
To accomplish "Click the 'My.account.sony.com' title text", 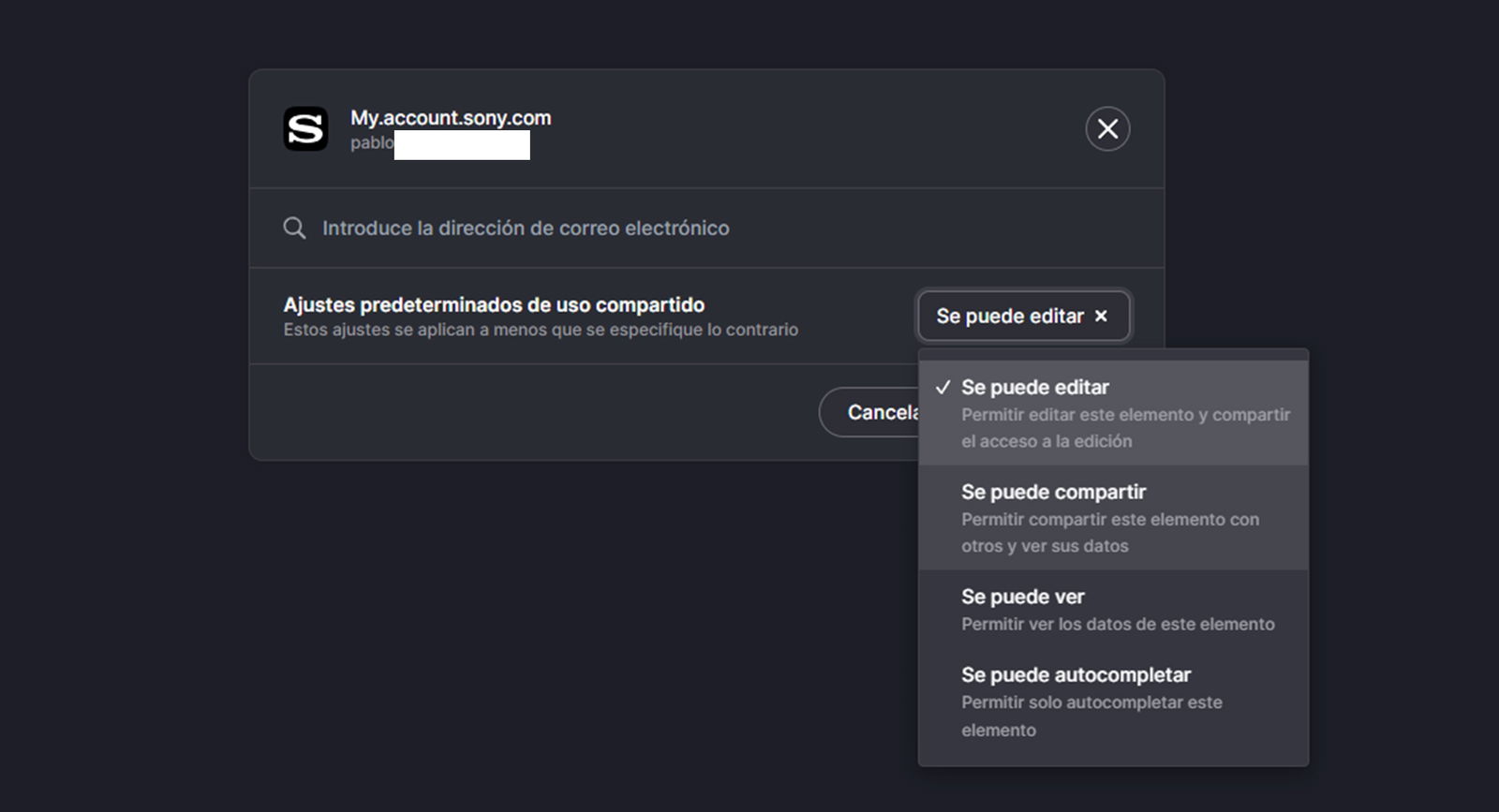I will (x=451, y=118).
